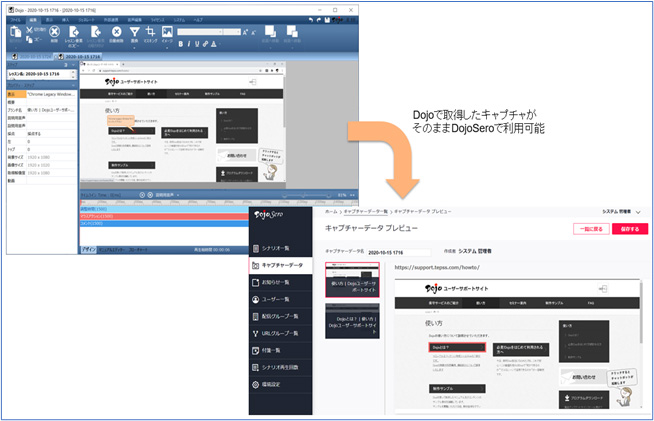Image resolution: width=654 pixels, height=421 pixels.
Task: Click the paste clipboard icon in Dojo ribbon
Action: [x=15, y=32]
